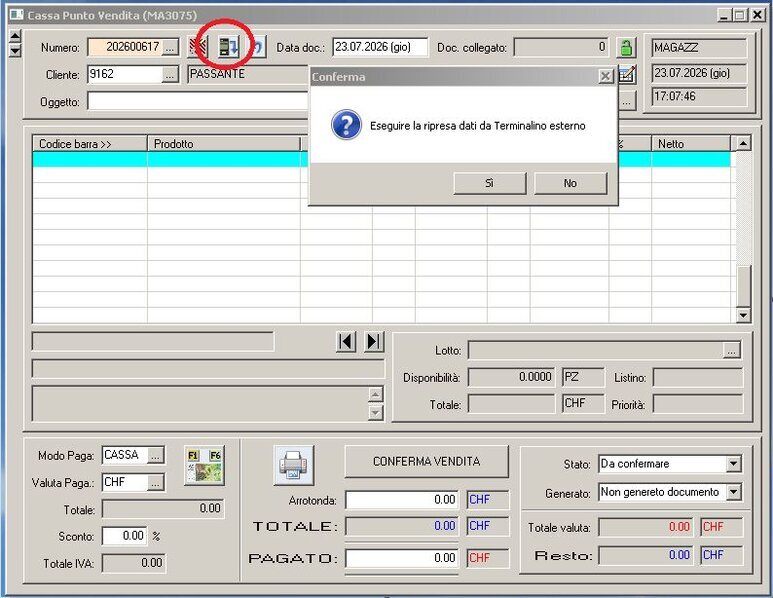The image size is (773, 598).
Task: Minimize the Cassa Punto Vendita window
Action: [724, 15]
